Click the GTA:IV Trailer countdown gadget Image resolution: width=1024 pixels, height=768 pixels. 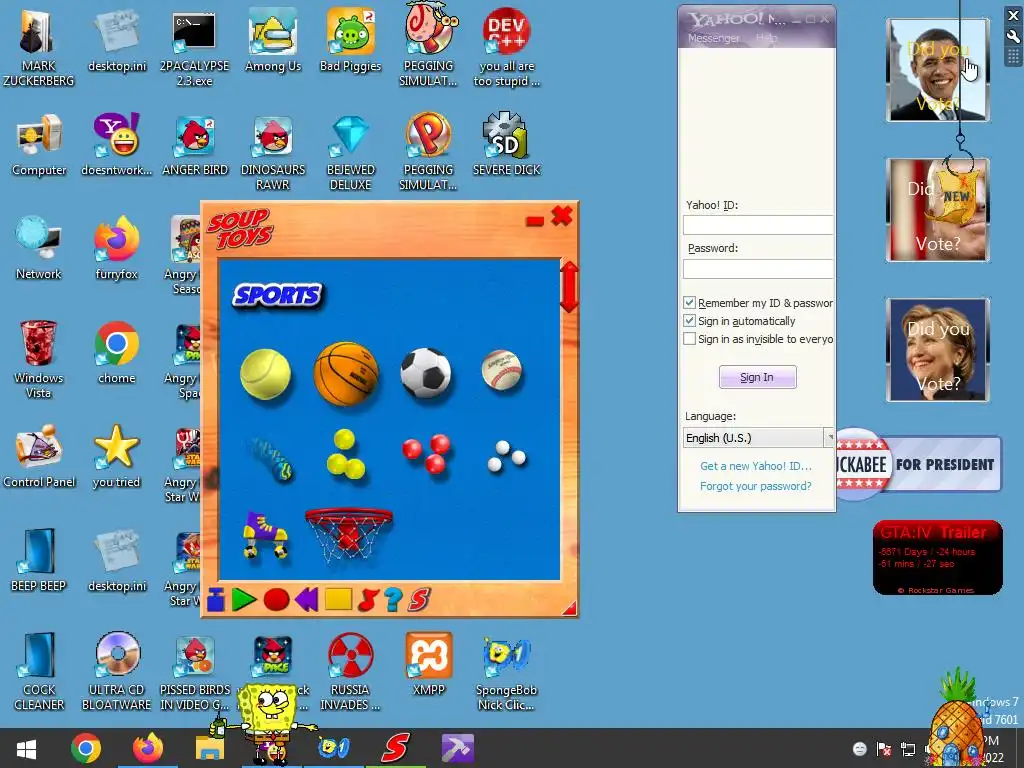point(938,558)
